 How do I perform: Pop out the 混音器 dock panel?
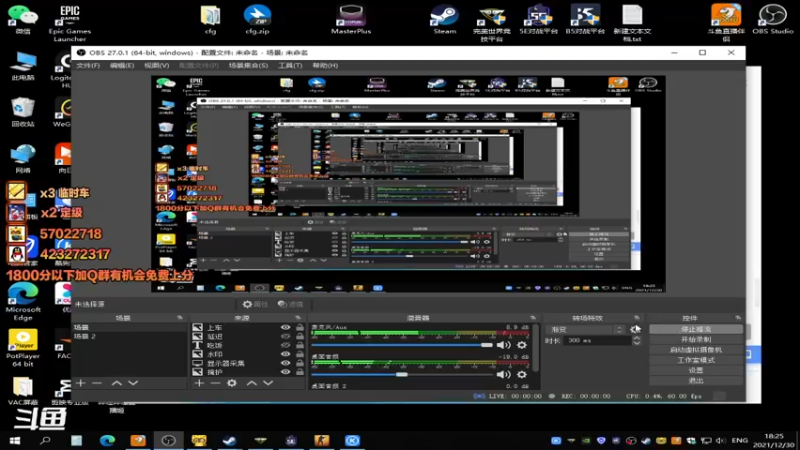point(533,318)
